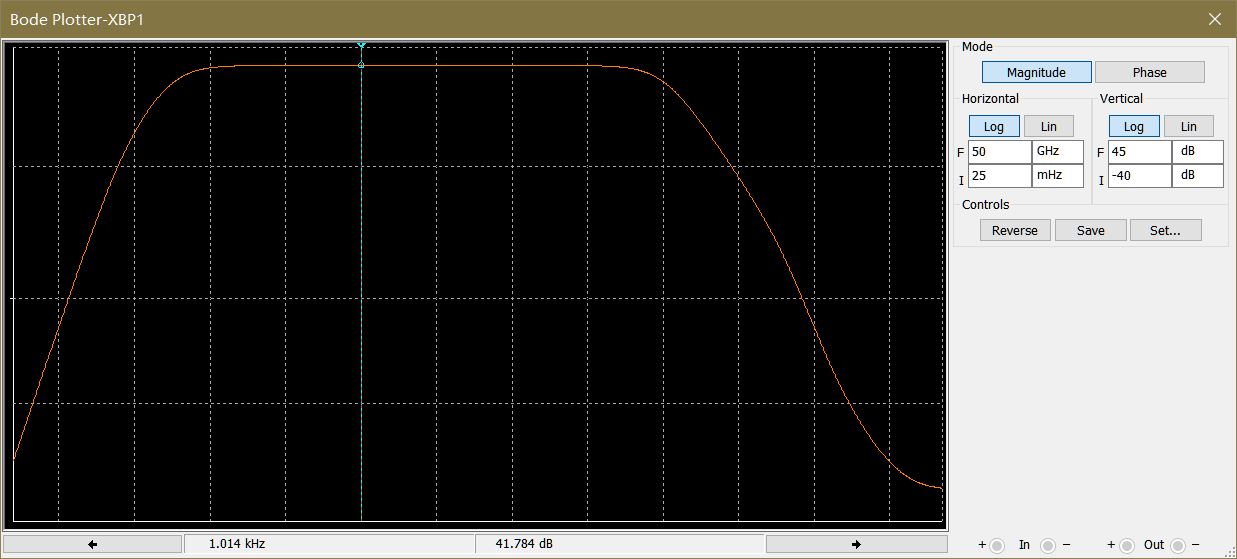Click the dB unit field beside 45
1237x559 pixels.
[x=1198, y=152]
